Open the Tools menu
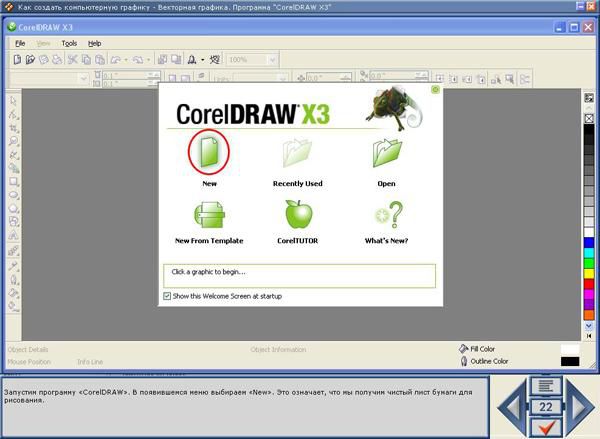600x439 pixels. (x=68, y=44)
